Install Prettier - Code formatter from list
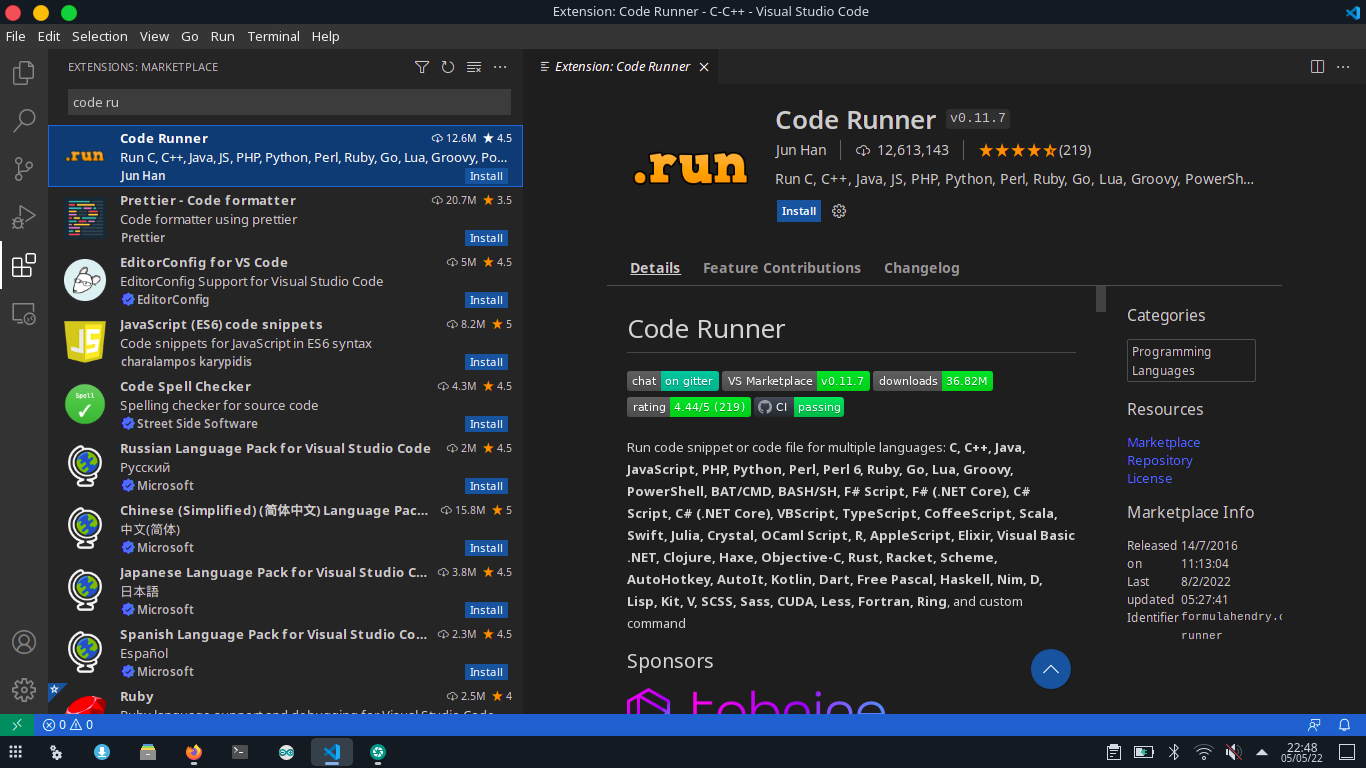The image size is (1366, 768). [486, 238]
